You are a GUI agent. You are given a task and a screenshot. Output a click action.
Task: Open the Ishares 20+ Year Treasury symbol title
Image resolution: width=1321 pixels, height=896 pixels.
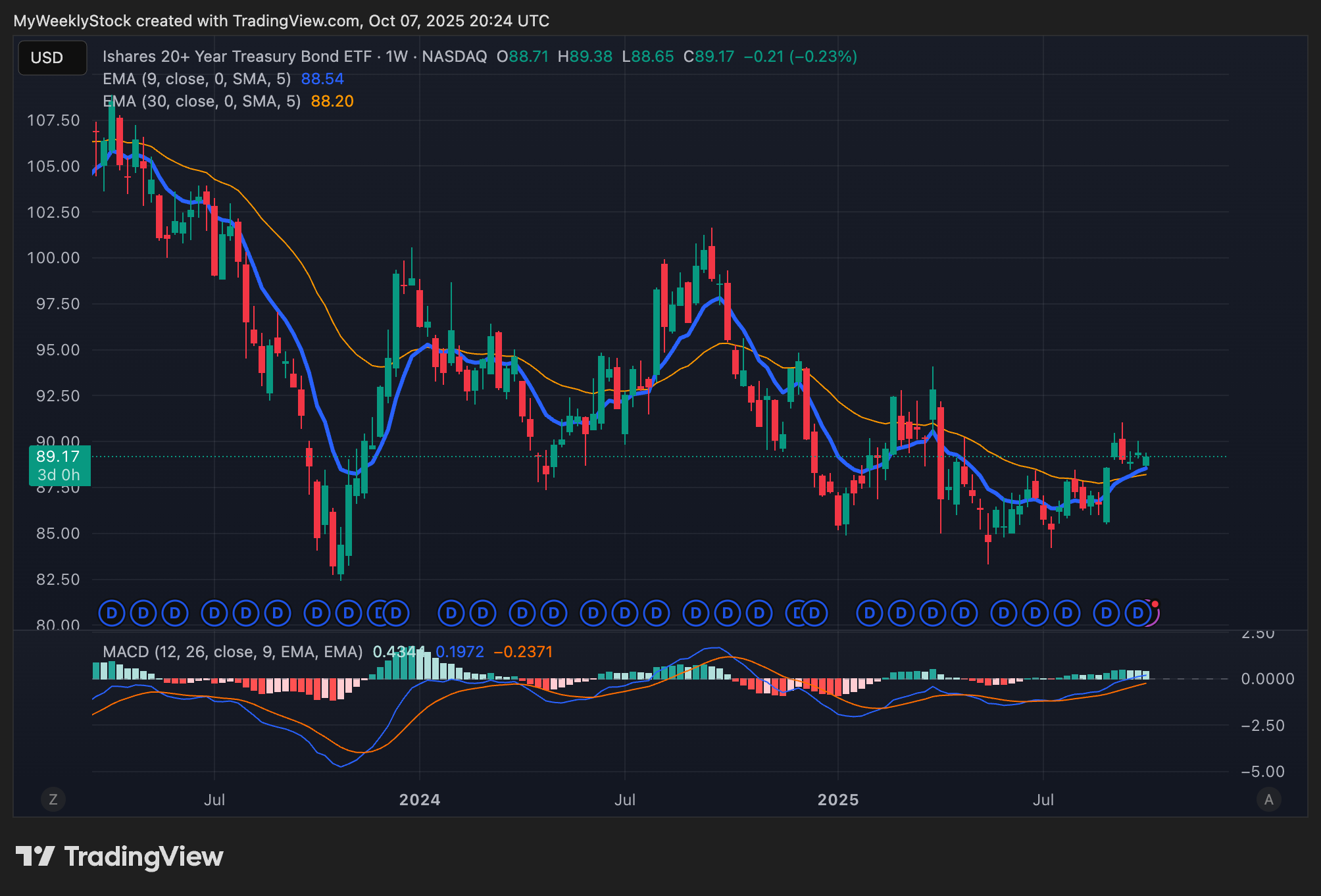coord(237,57)
